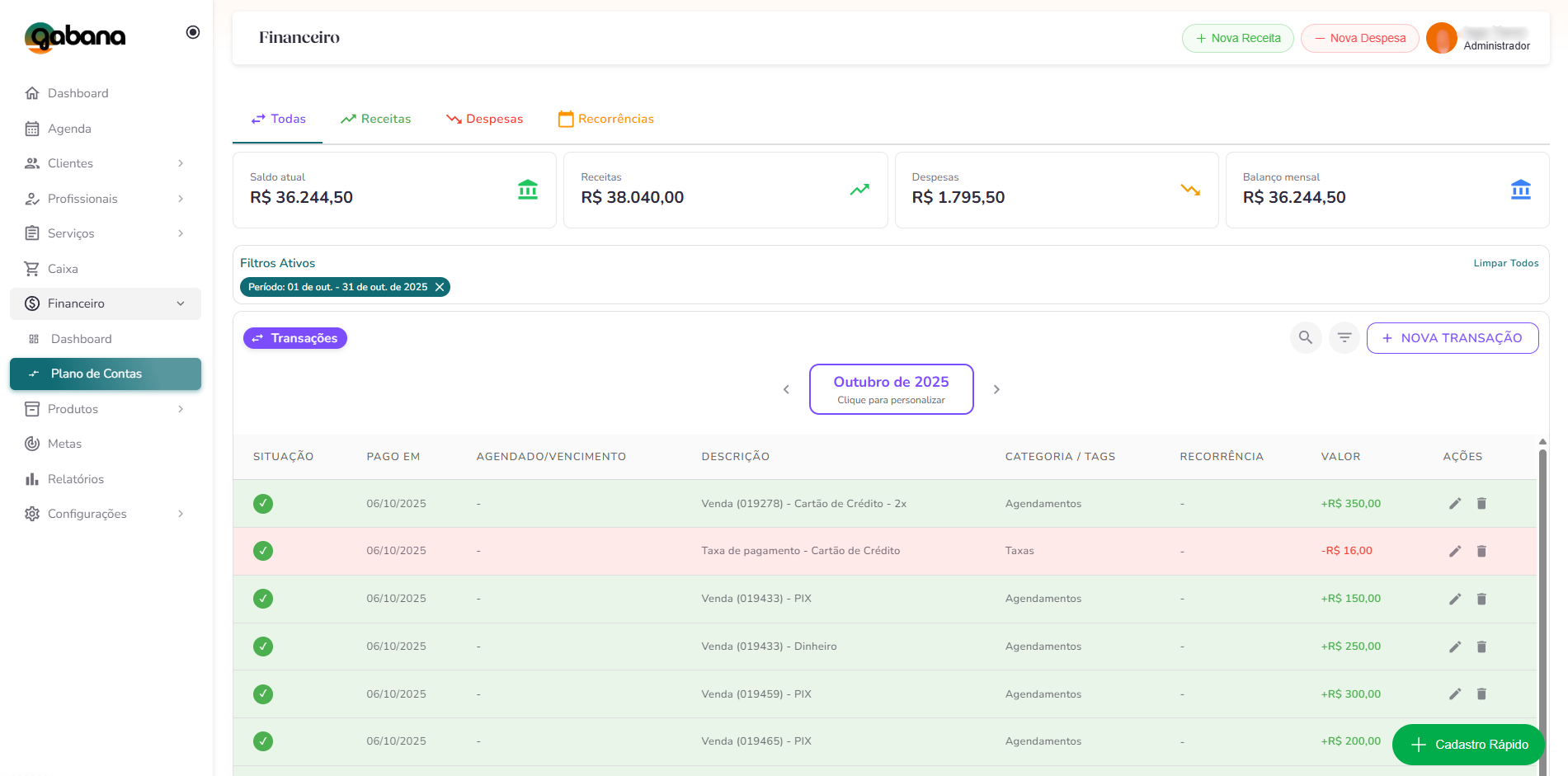The height and width of the screenshot is (776, 1568).
Task: Open the filter list icon beside search
Action: coord(1344,337)
